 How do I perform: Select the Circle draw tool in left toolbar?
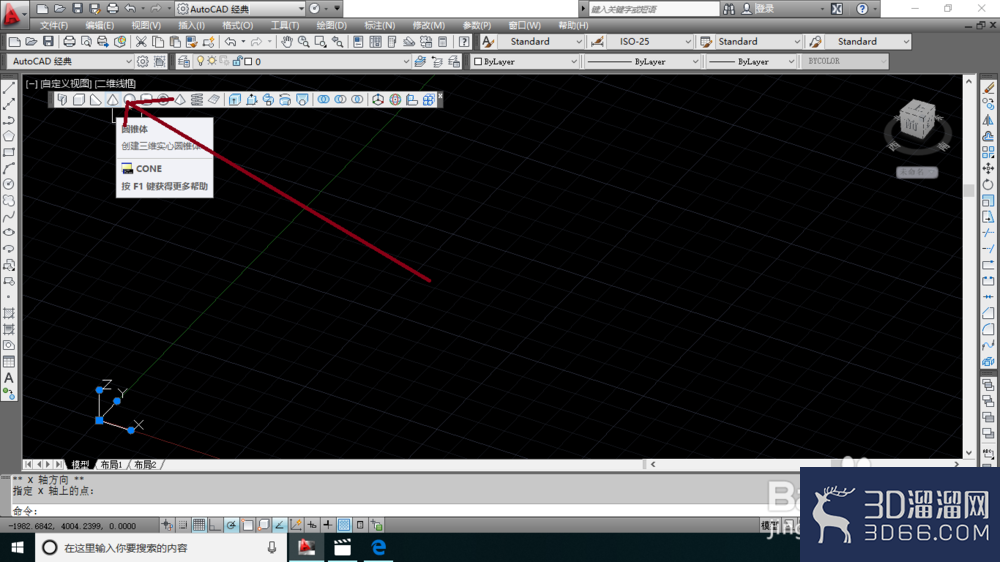(9, 184)
